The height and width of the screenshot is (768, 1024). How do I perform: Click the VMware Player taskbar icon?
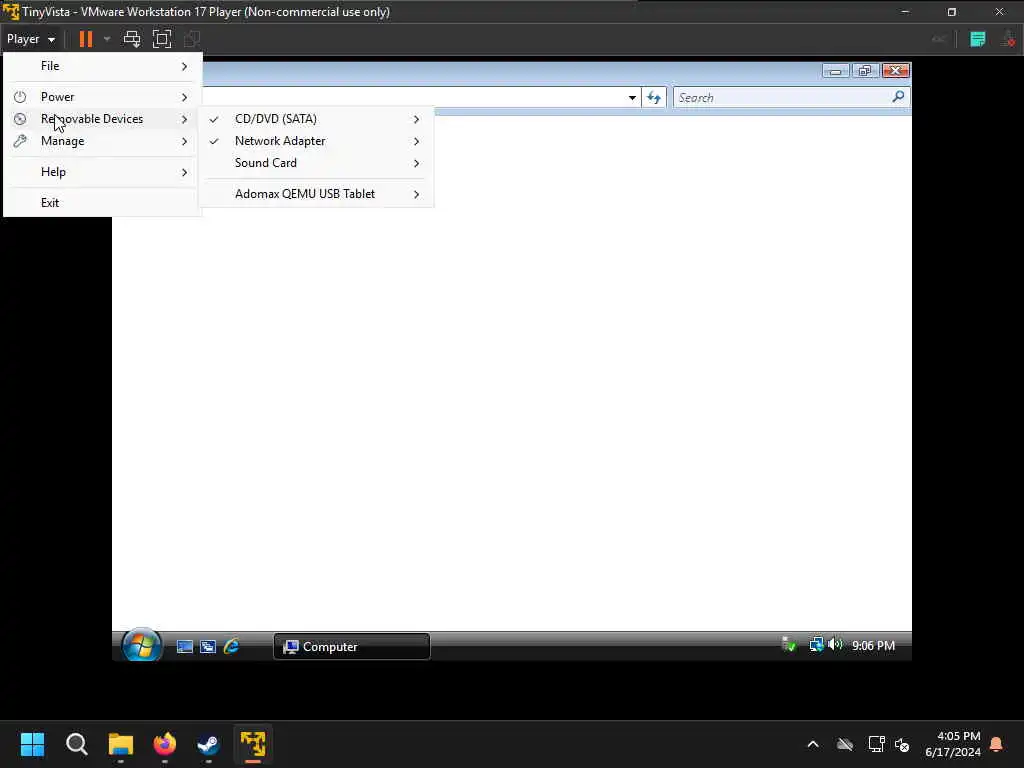[x=253, y=744]
